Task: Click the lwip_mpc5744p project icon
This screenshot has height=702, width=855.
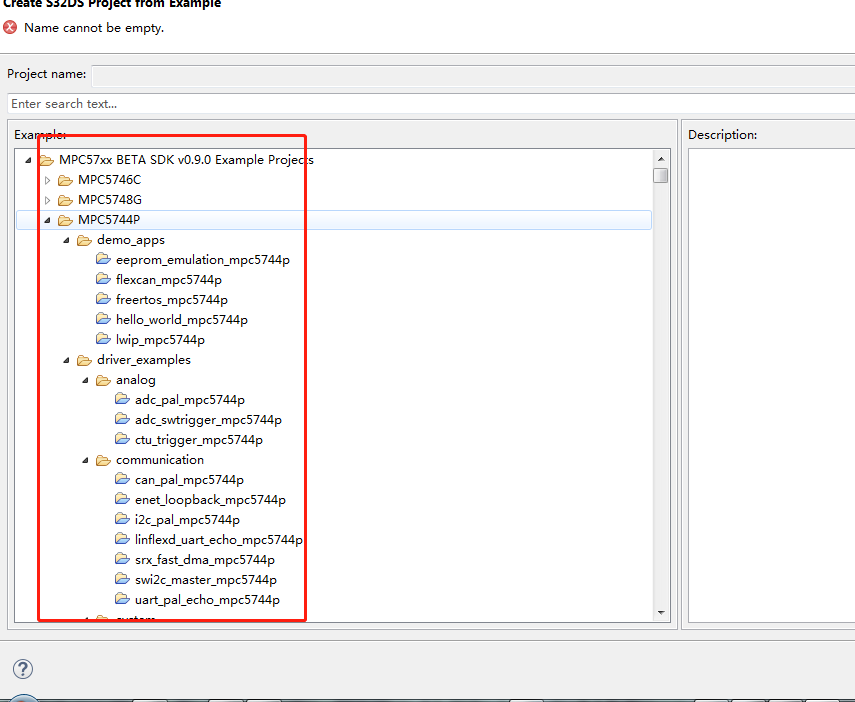Action: point(104,339)
